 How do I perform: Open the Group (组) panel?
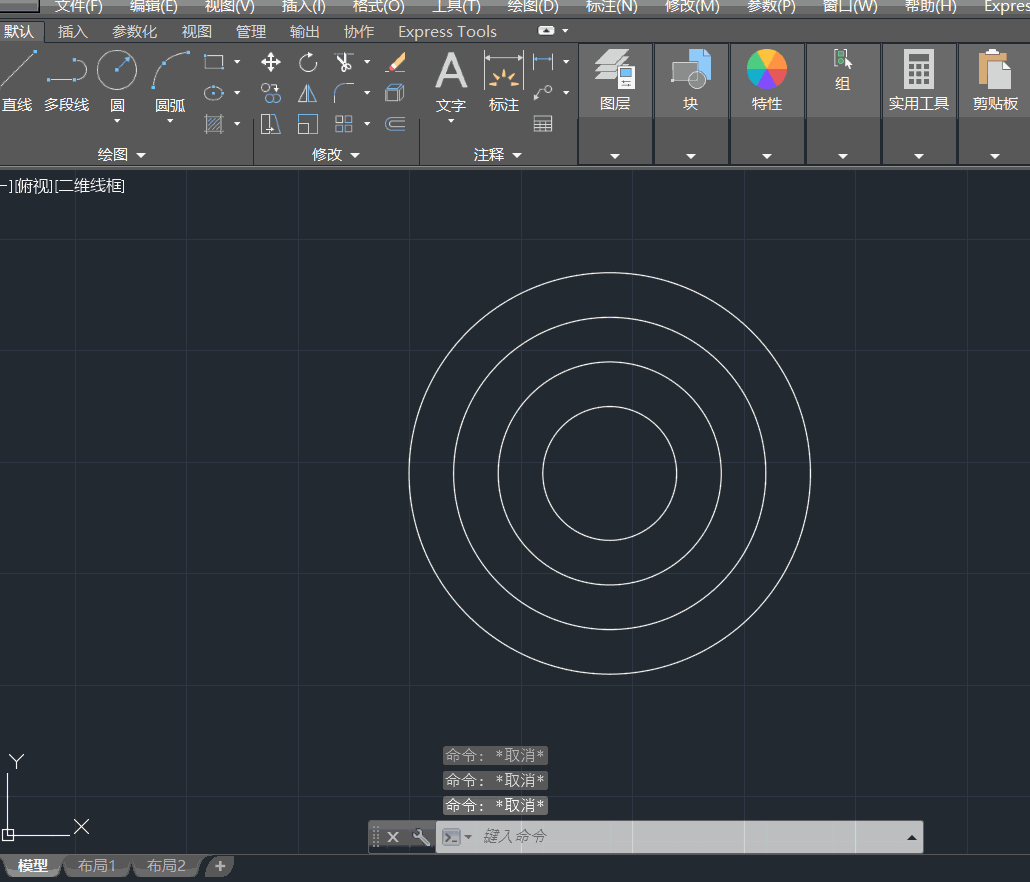coord(843,71)
